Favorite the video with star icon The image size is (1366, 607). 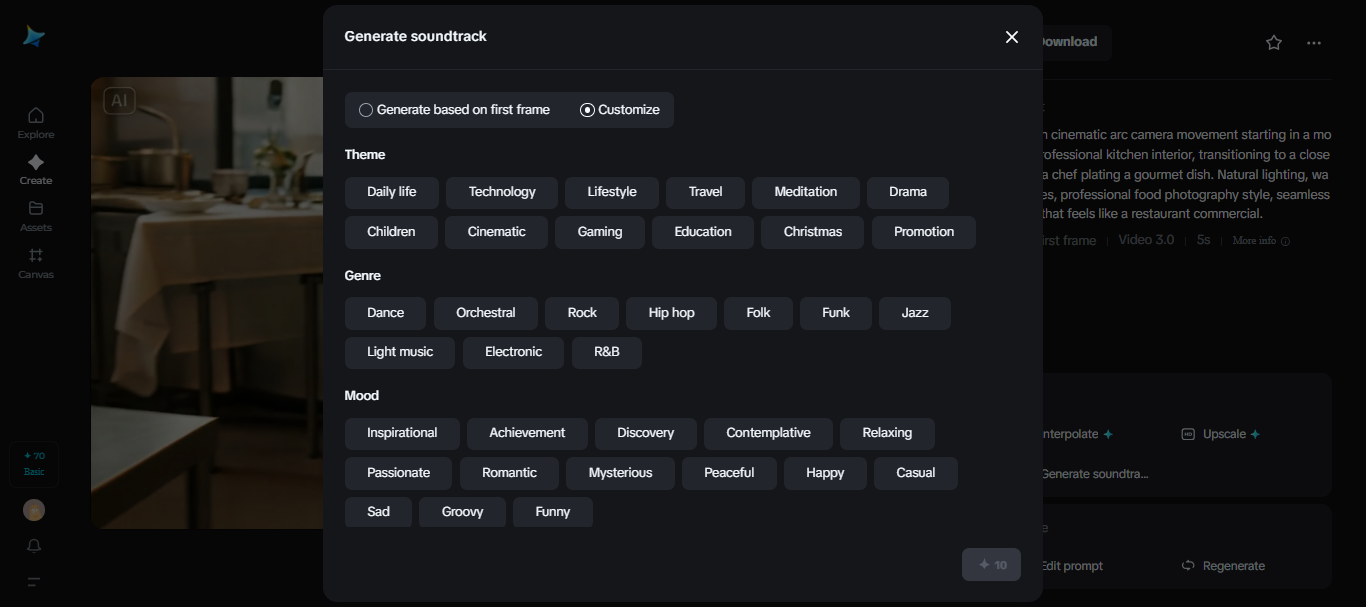coord(1274,43)
